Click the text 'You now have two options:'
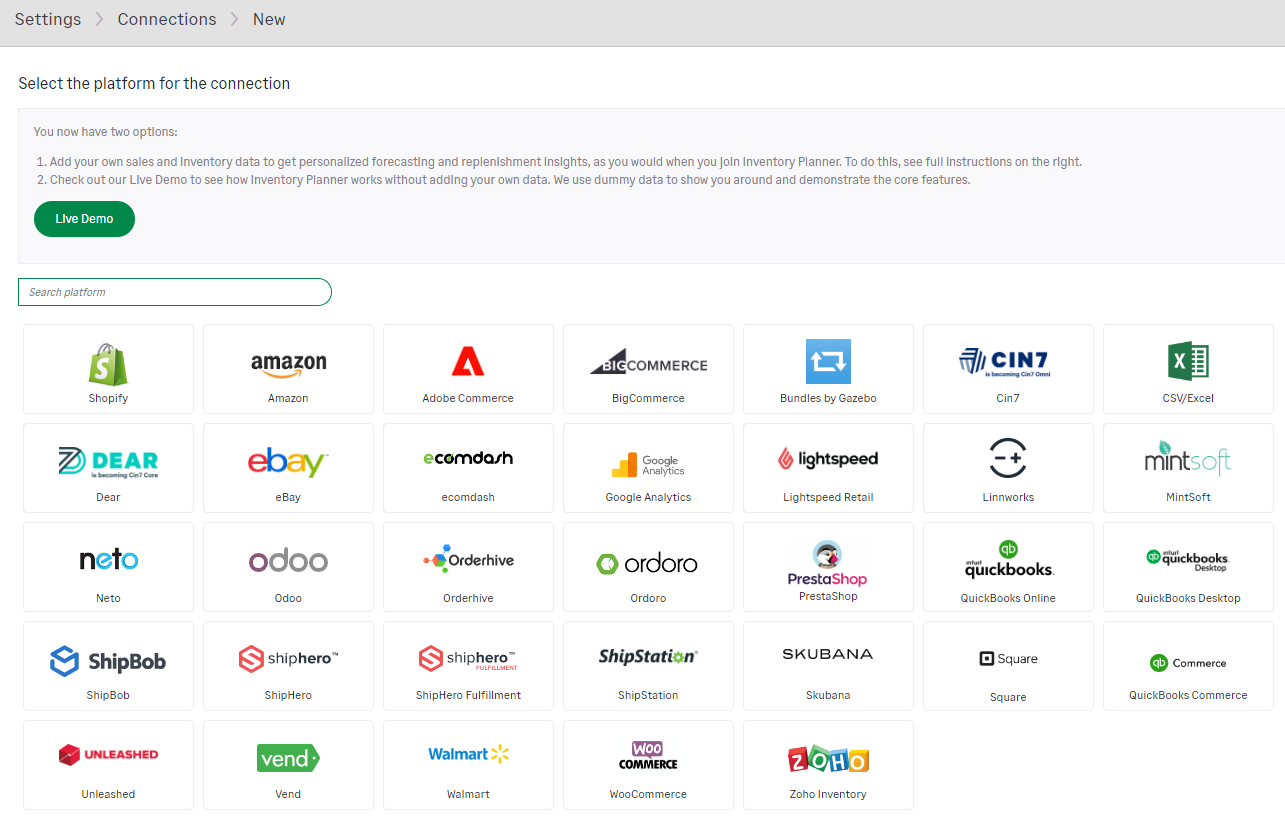Viewport: 1285px width, 821px height. (x=106, y=132)
